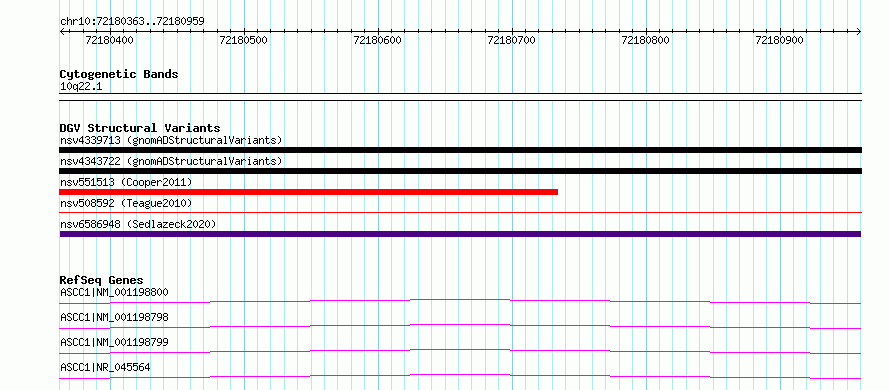Click the magenta gene line under NM_001198800
890x390 pixels.
click(x=460, y=301)
